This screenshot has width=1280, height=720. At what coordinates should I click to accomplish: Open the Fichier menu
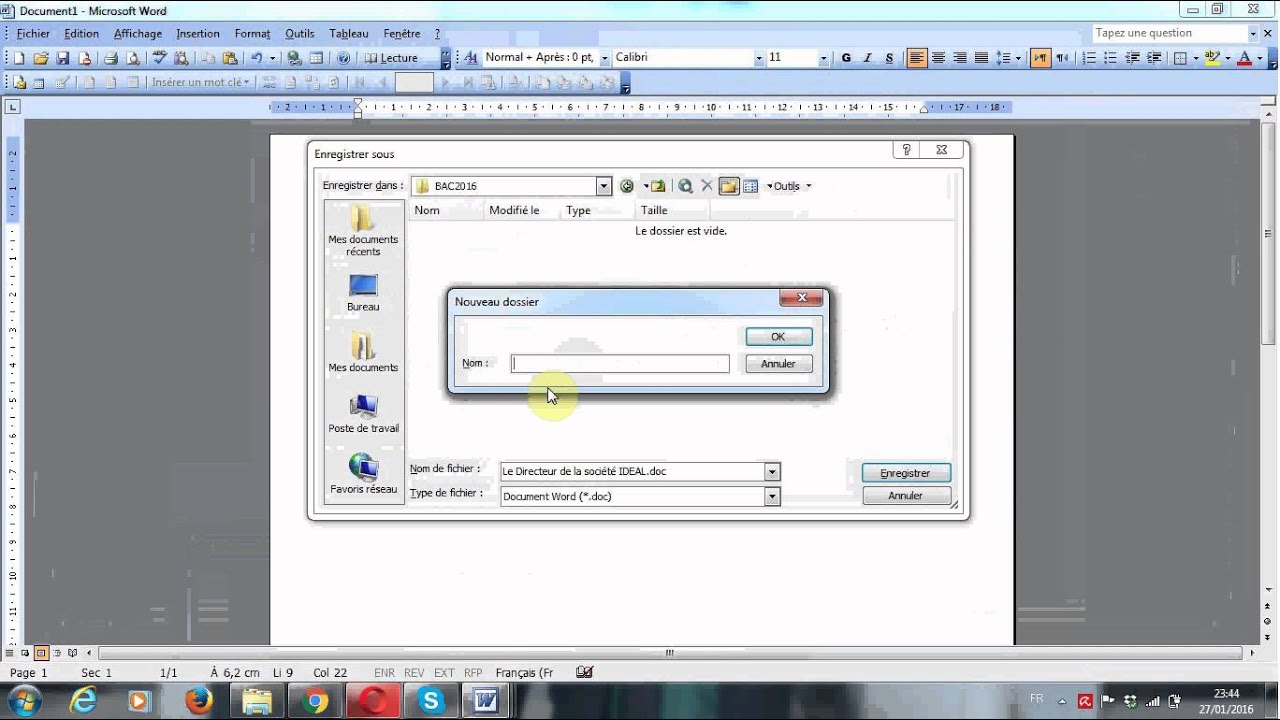33,34
